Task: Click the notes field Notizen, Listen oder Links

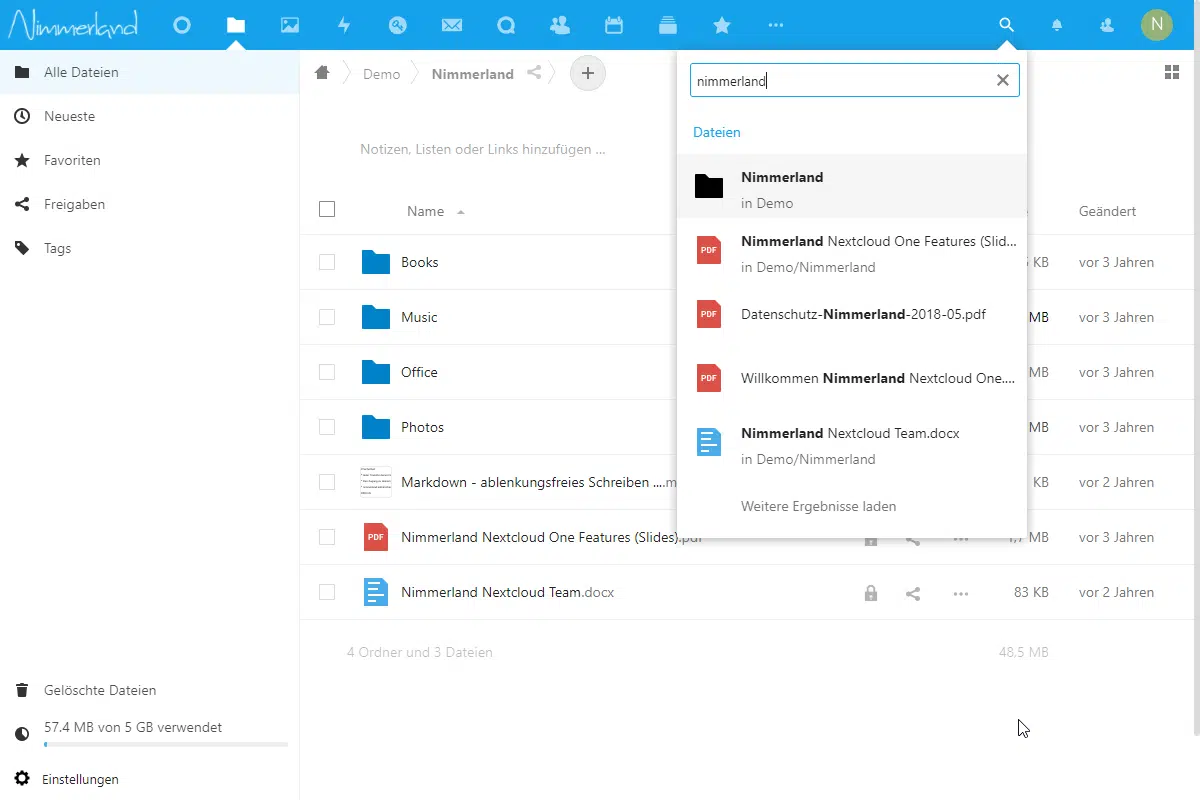Action: click(x=483, y=149)
